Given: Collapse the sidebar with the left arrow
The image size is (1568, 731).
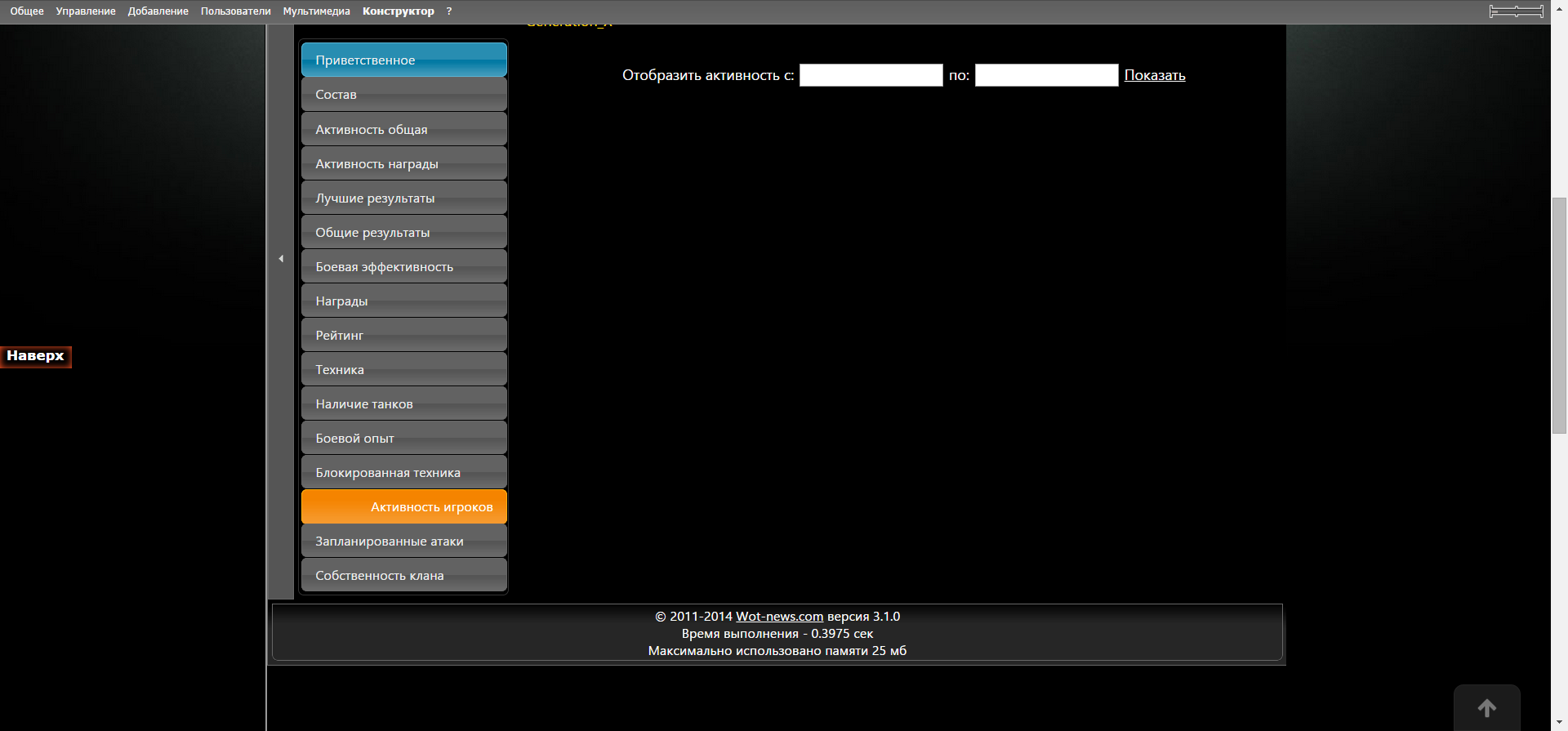Looking at the screenshot, I should pos(281,259).
